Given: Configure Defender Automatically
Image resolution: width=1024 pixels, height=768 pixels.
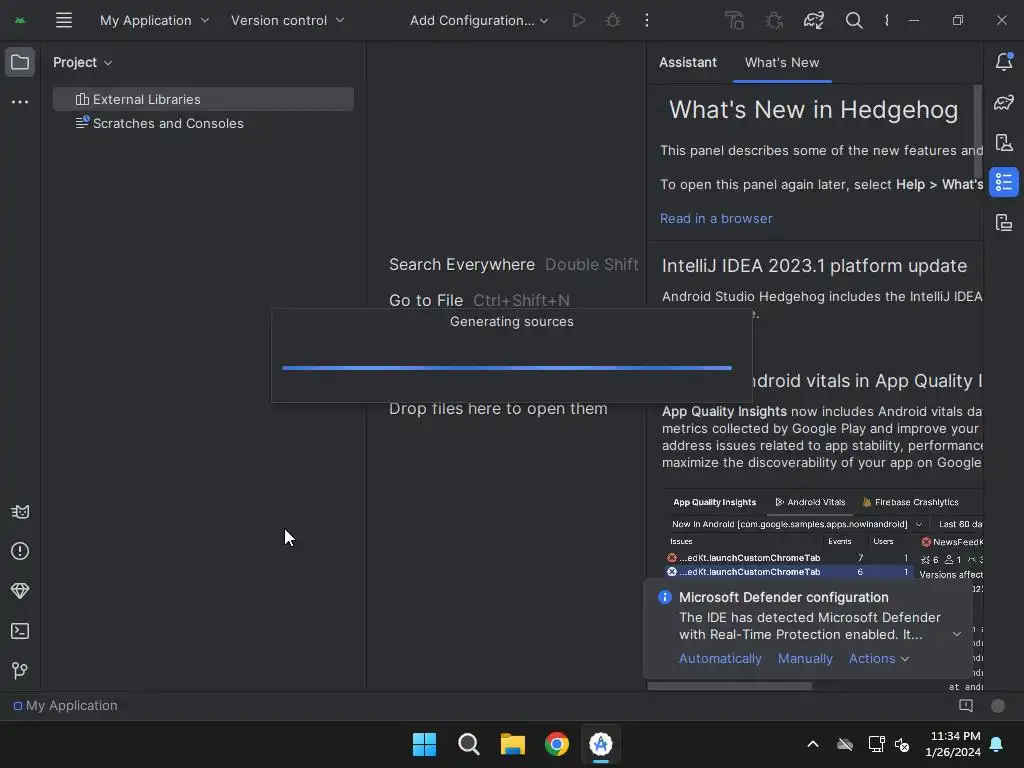Looking at the screenshot, I should [x=720, y=658].
